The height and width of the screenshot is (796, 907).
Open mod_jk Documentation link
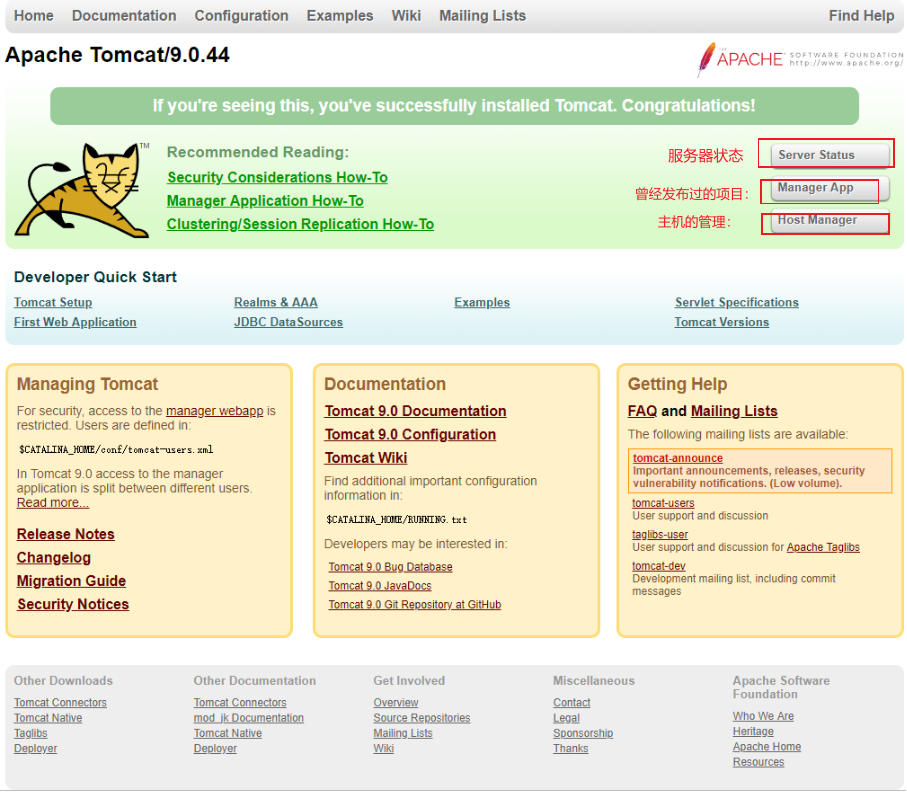[x=249, y=718]
